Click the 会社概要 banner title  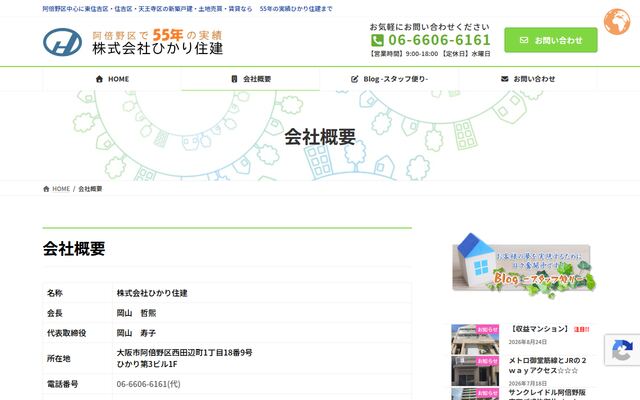320,137
